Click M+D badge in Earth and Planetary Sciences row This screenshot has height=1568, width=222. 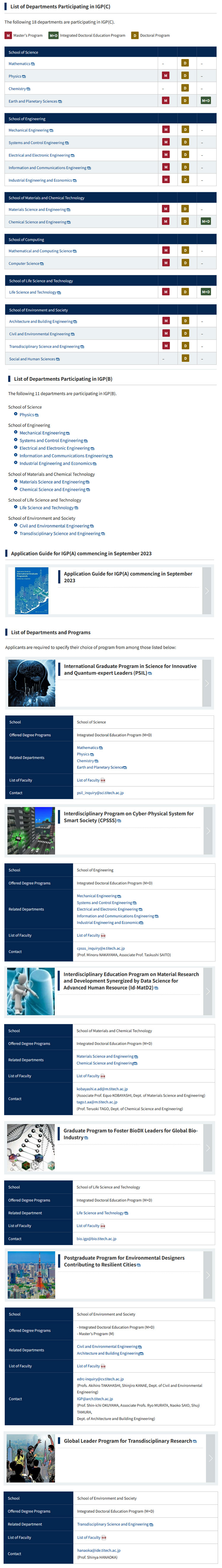[205, 101]
